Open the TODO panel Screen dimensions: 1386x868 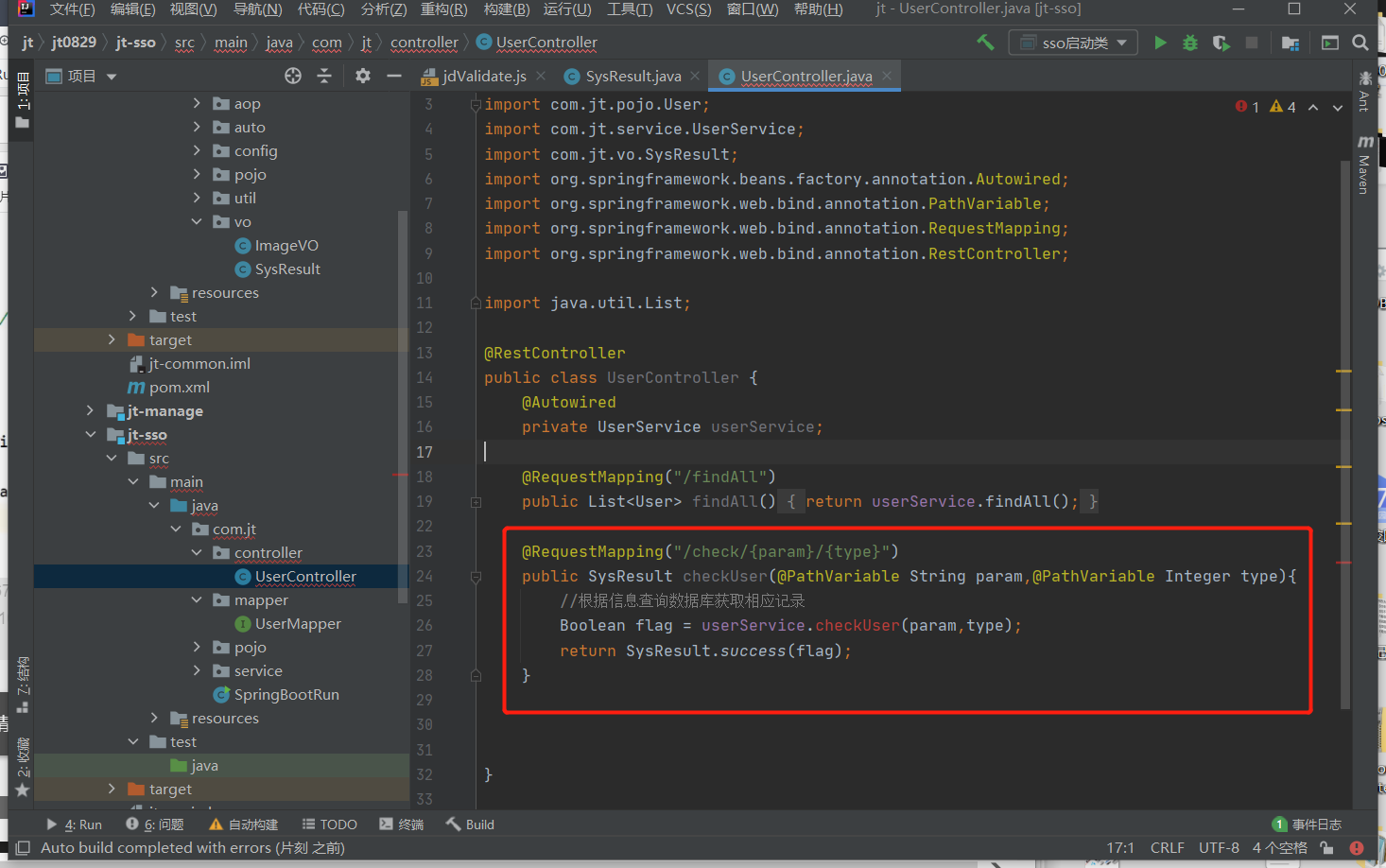pyautogui.click(x=329, y=825)
